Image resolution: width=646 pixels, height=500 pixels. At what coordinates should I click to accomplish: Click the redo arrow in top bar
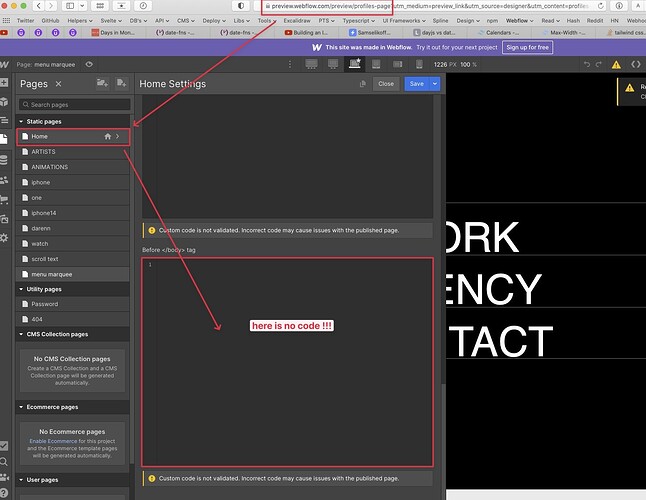(599, 64)
